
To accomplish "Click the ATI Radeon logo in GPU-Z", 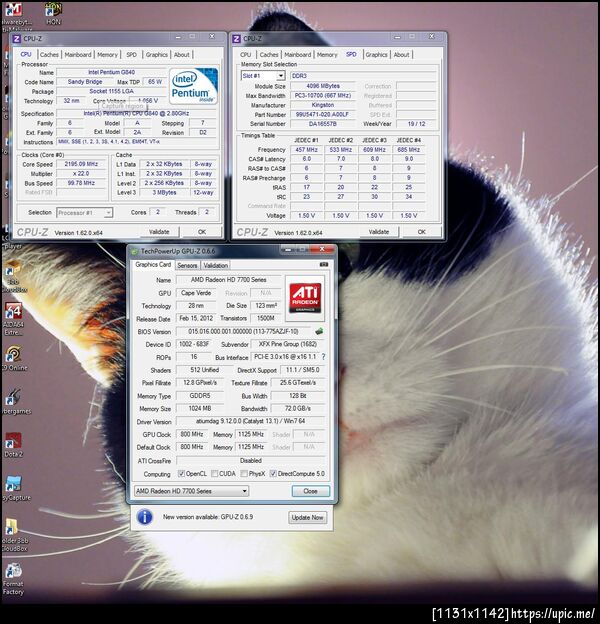I will pos(305,298).
